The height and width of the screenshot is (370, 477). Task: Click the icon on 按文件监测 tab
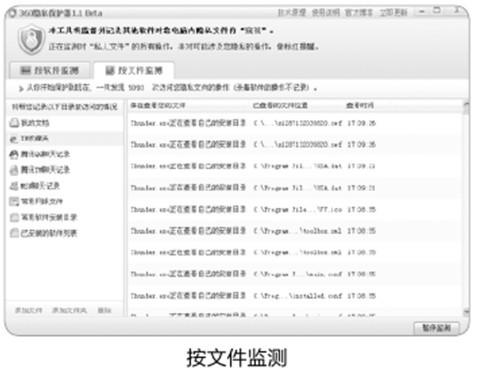click(x=110, y=70)
